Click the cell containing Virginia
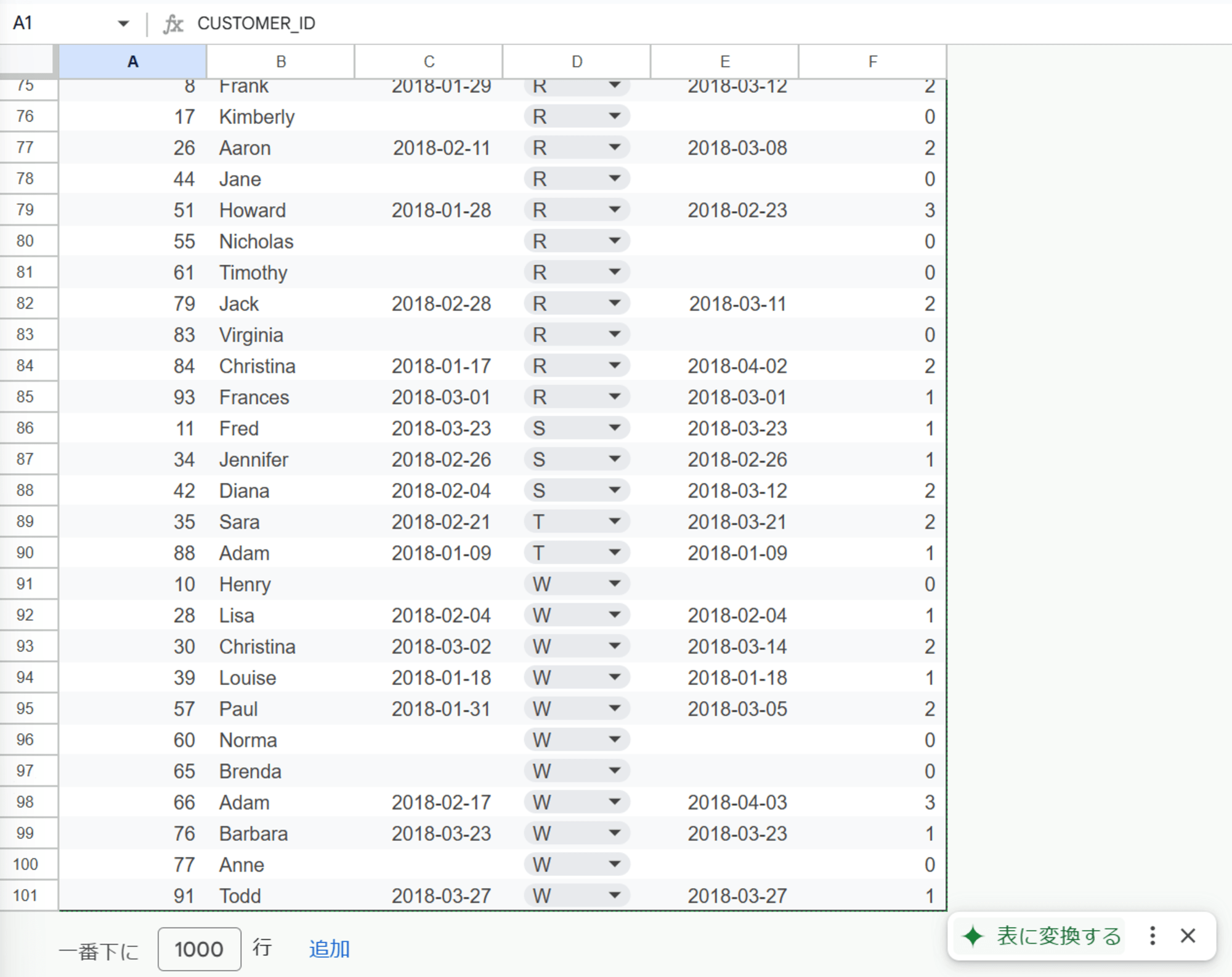This screenshot has width=1232, height=977. (281, 334)
